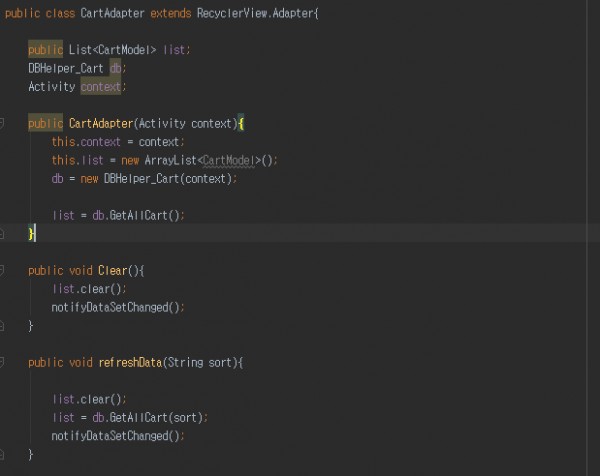Click the Clear method name
This screenshot has width=600, height=476.
click(x=112, y=271)
